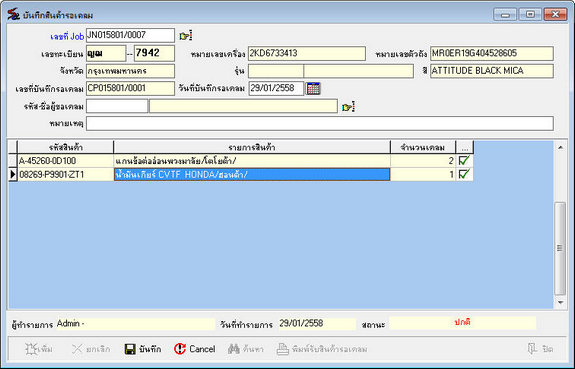This screenshot has height=369, width=575.
Task: Click the red status value ปกติ
Action: pos(462,322)
